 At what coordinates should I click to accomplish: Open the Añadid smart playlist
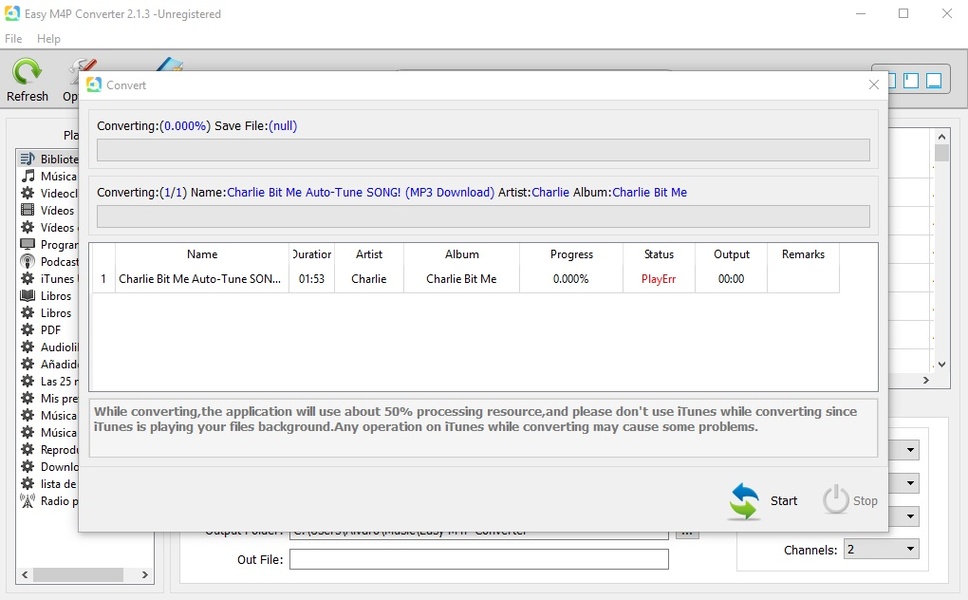(49, 364)
